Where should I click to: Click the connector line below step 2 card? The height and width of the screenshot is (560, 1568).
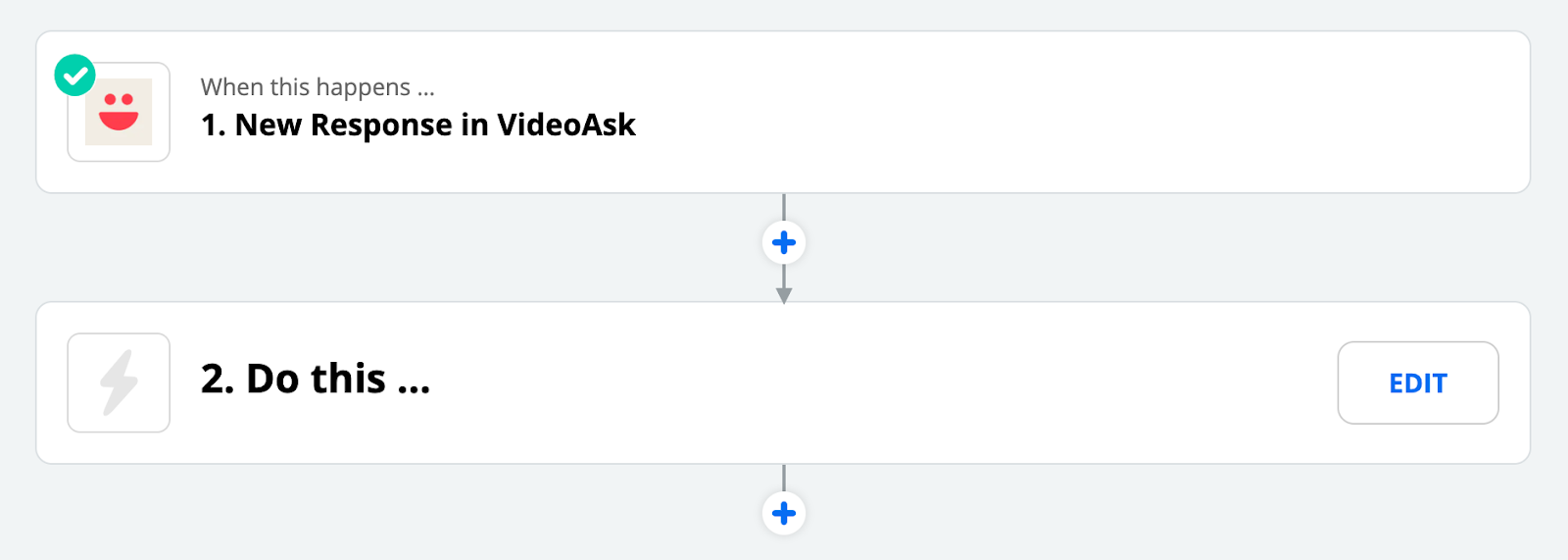[x=784, y=478]
